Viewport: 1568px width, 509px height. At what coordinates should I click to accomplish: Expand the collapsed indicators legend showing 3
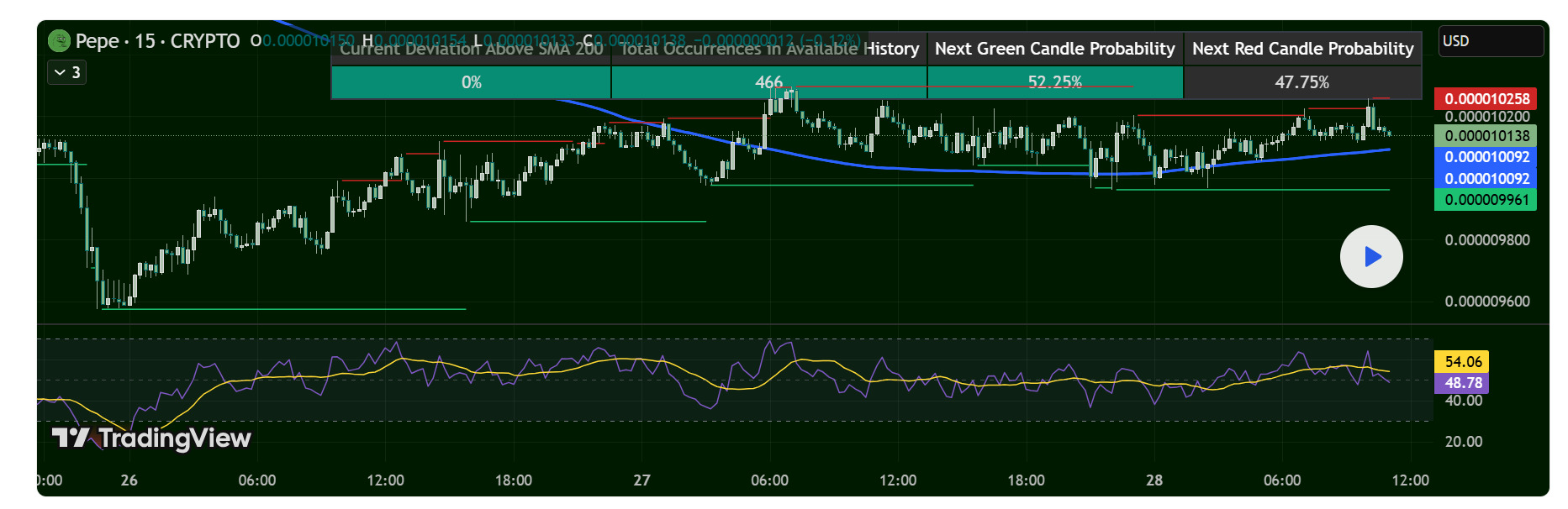(x=67, y=72)
